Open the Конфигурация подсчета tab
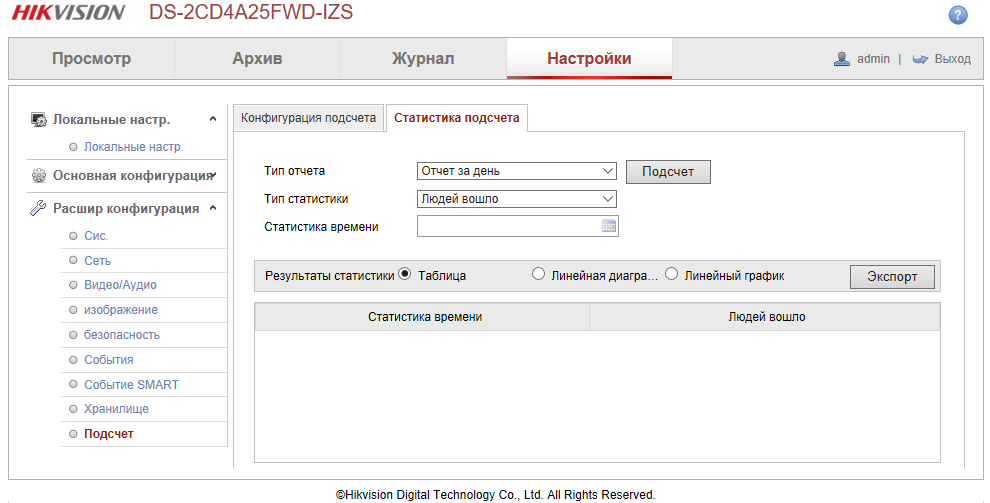This screenshot has width=990, height=503. click(x=309, y=118)
